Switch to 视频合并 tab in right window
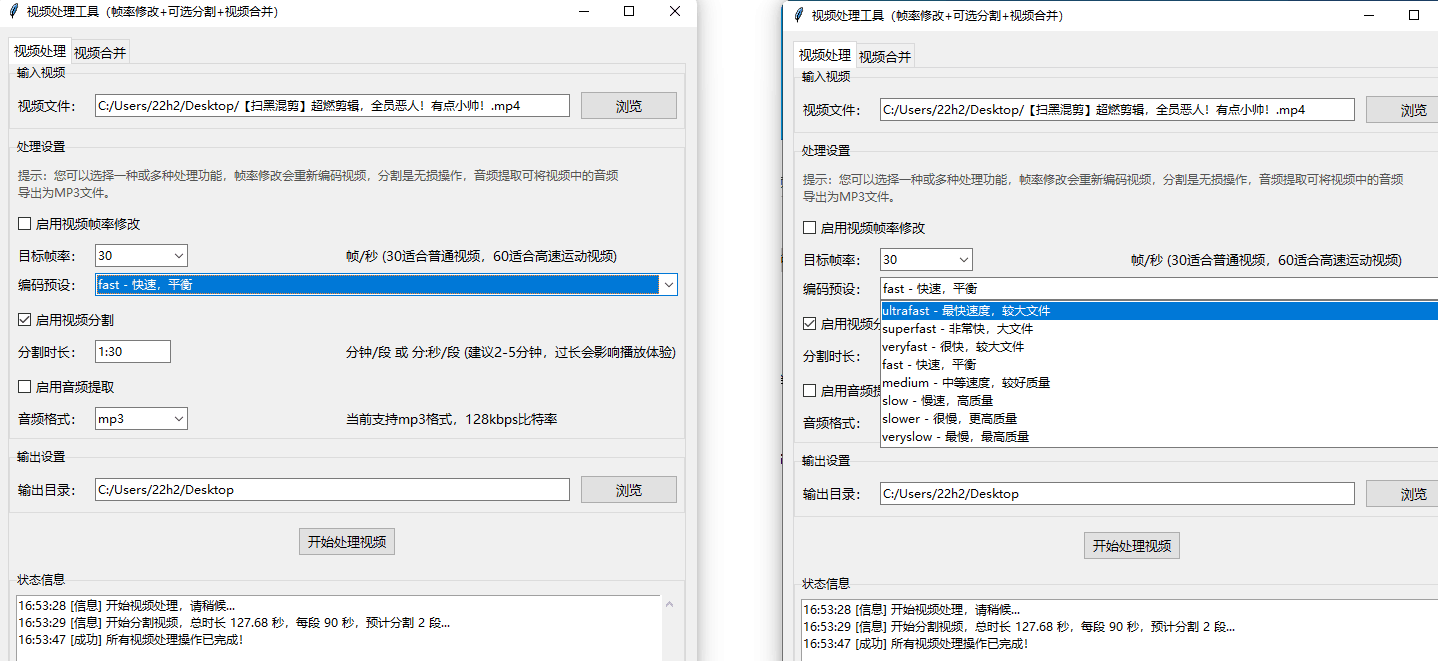This screenshot has height=661, width=1438. click(885, 57)
